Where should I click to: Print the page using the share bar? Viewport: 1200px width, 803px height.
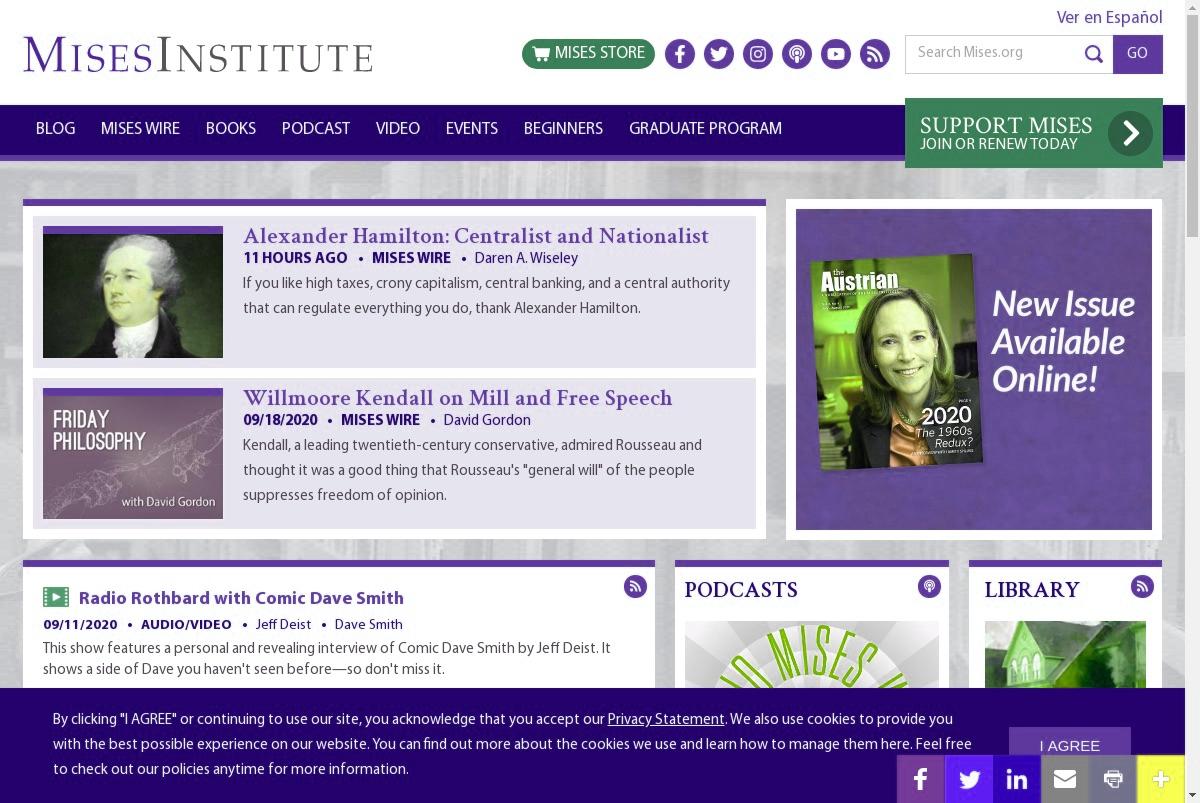[x=1113, y=779]
